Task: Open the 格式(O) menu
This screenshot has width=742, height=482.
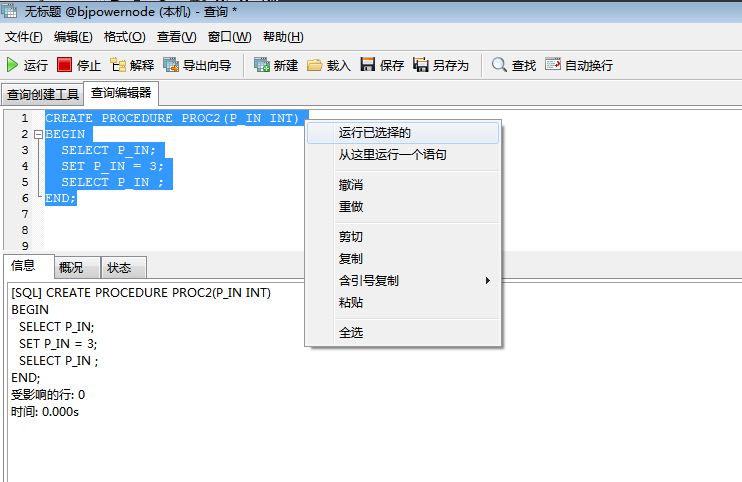Action: pyautogui.click(x=124, y=37)
